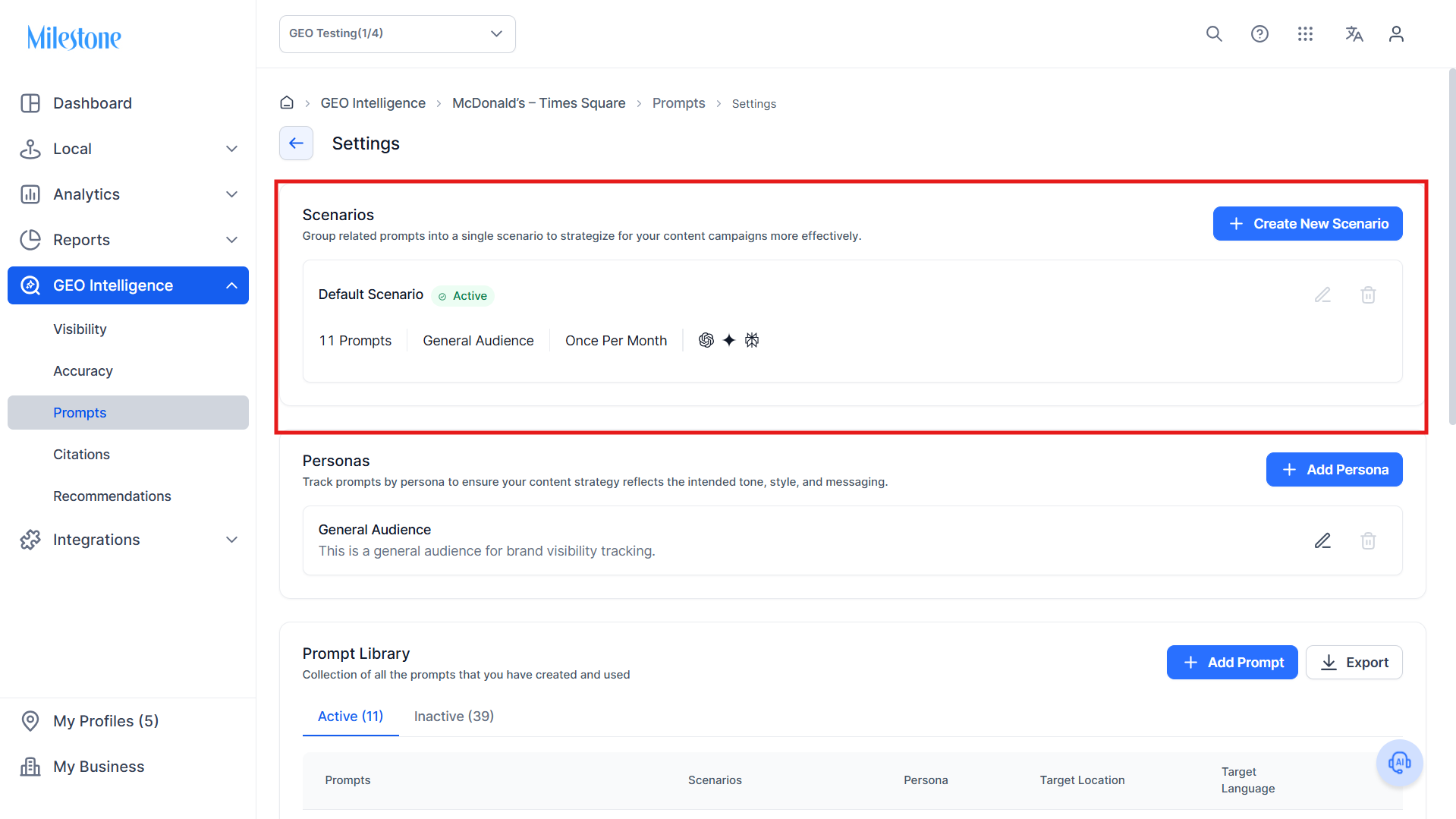Delete the Default Scenario trash icon
Viewport: 1456px width, 819px height.
pos(1368,295)
